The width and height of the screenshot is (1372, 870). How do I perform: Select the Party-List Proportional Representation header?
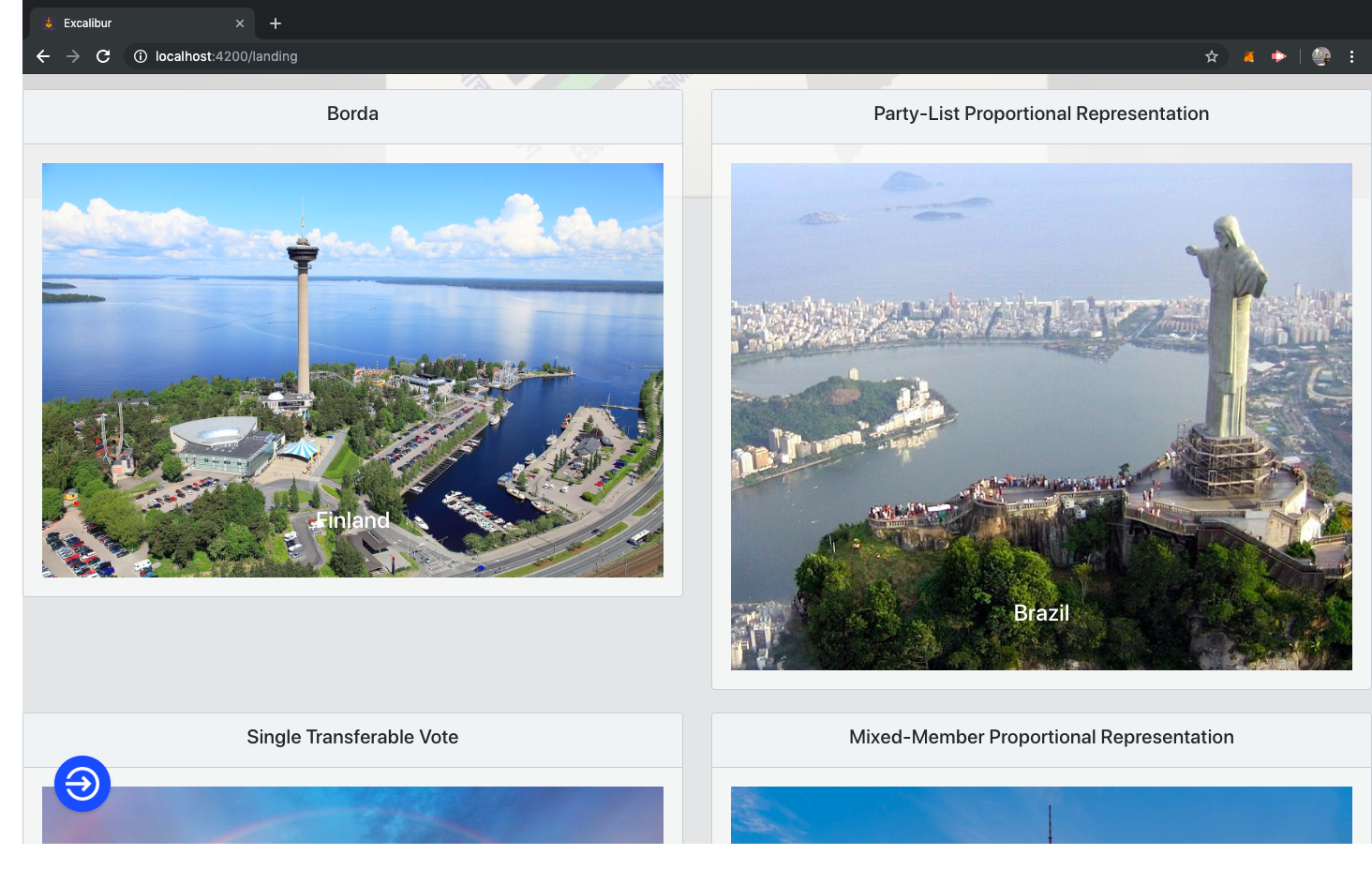click(1041, 116)
